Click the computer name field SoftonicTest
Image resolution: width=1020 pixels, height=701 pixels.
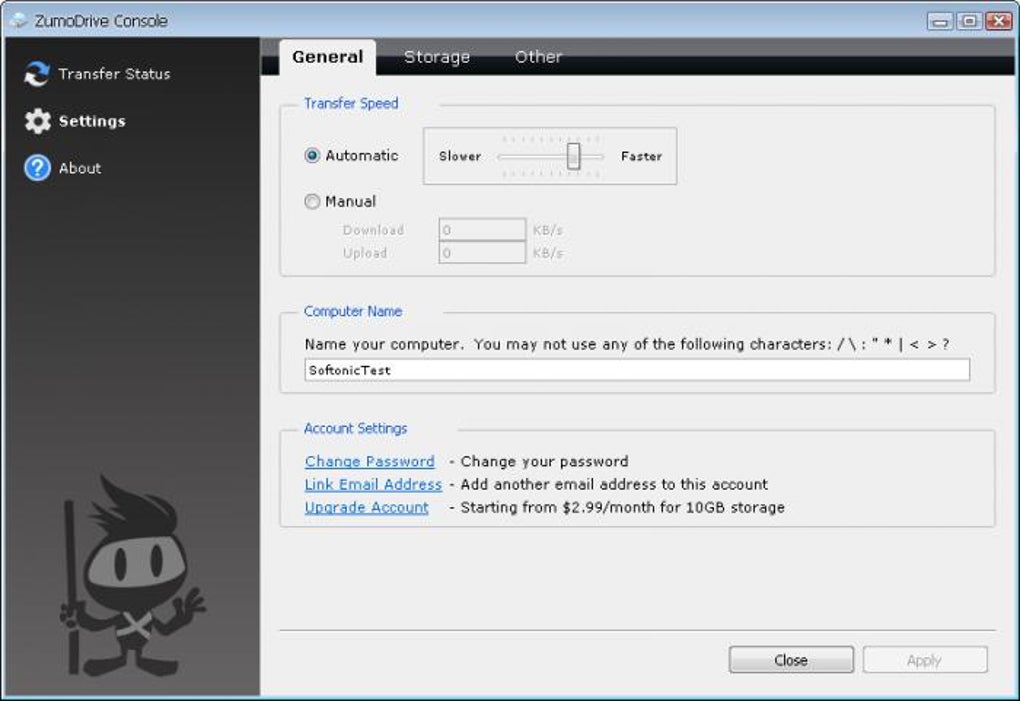click(637, 370)
